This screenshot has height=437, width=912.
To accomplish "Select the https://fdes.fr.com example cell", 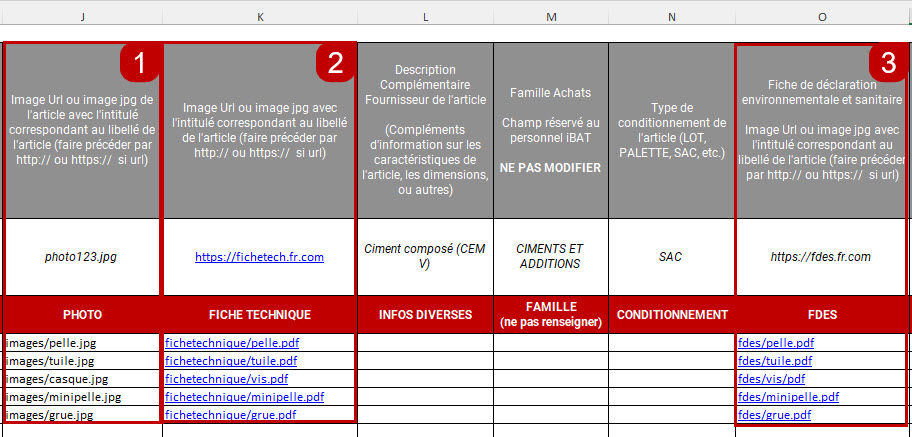I will [820, 257].
